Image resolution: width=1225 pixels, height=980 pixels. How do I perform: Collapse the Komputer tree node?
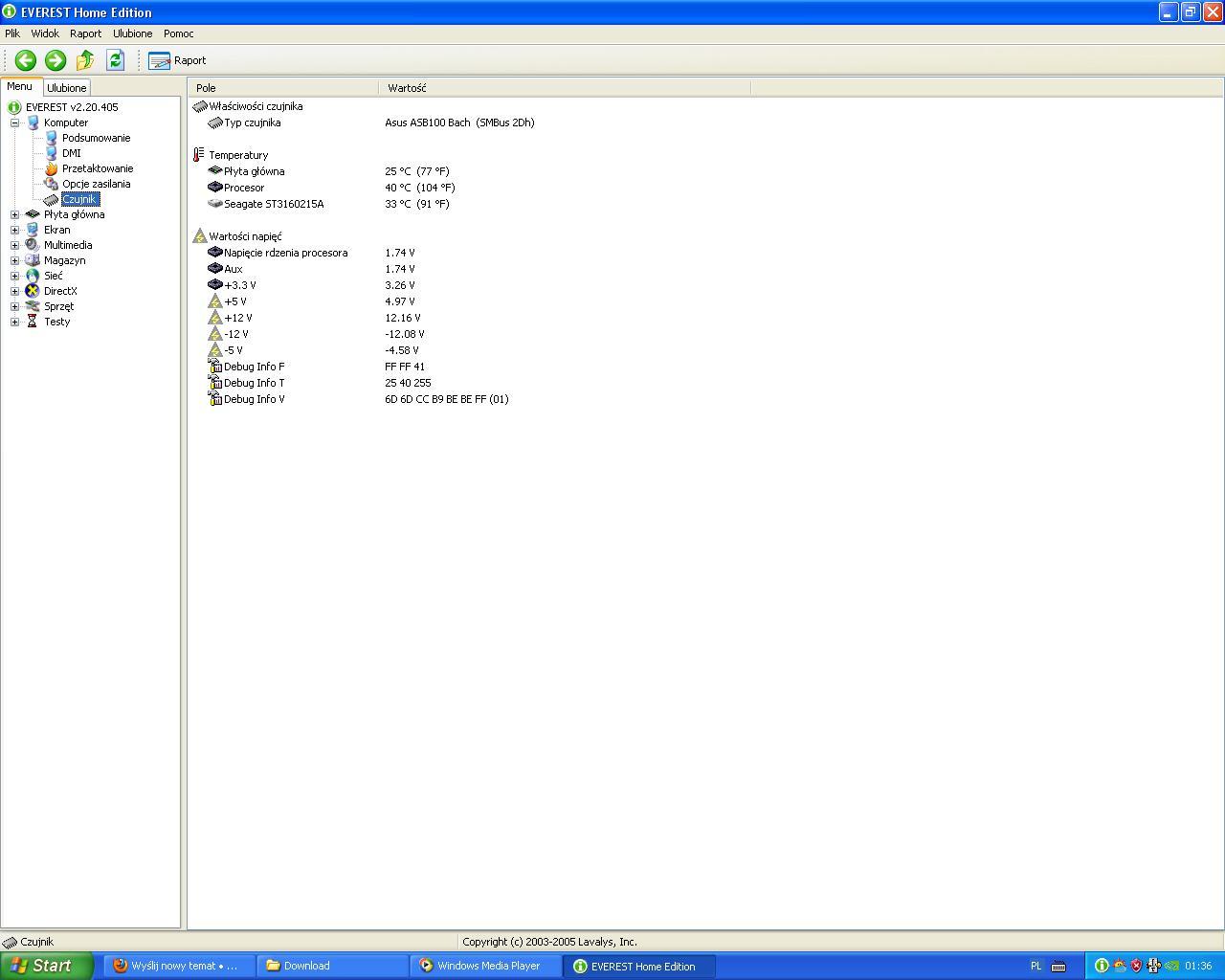(x=14, y=122)
